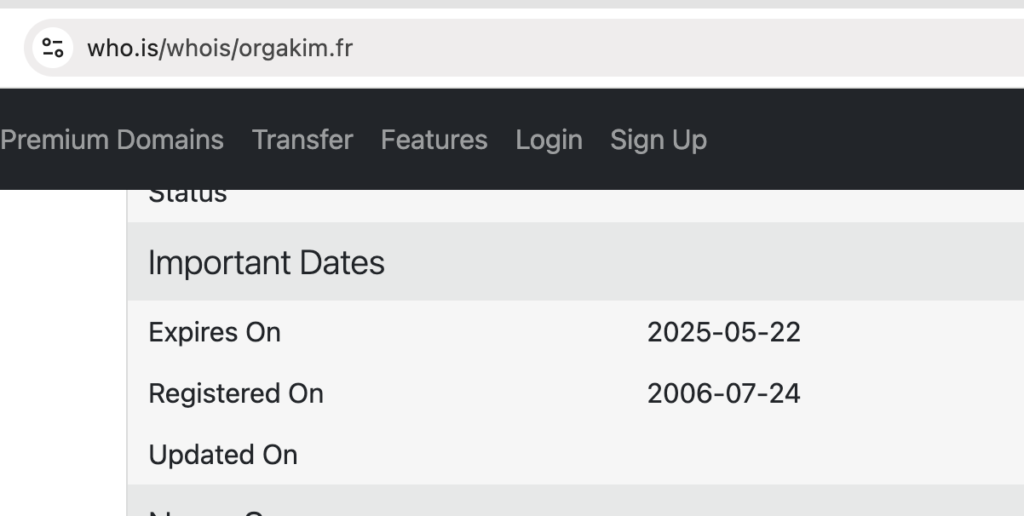Open the Features menu item

(434, 140)
